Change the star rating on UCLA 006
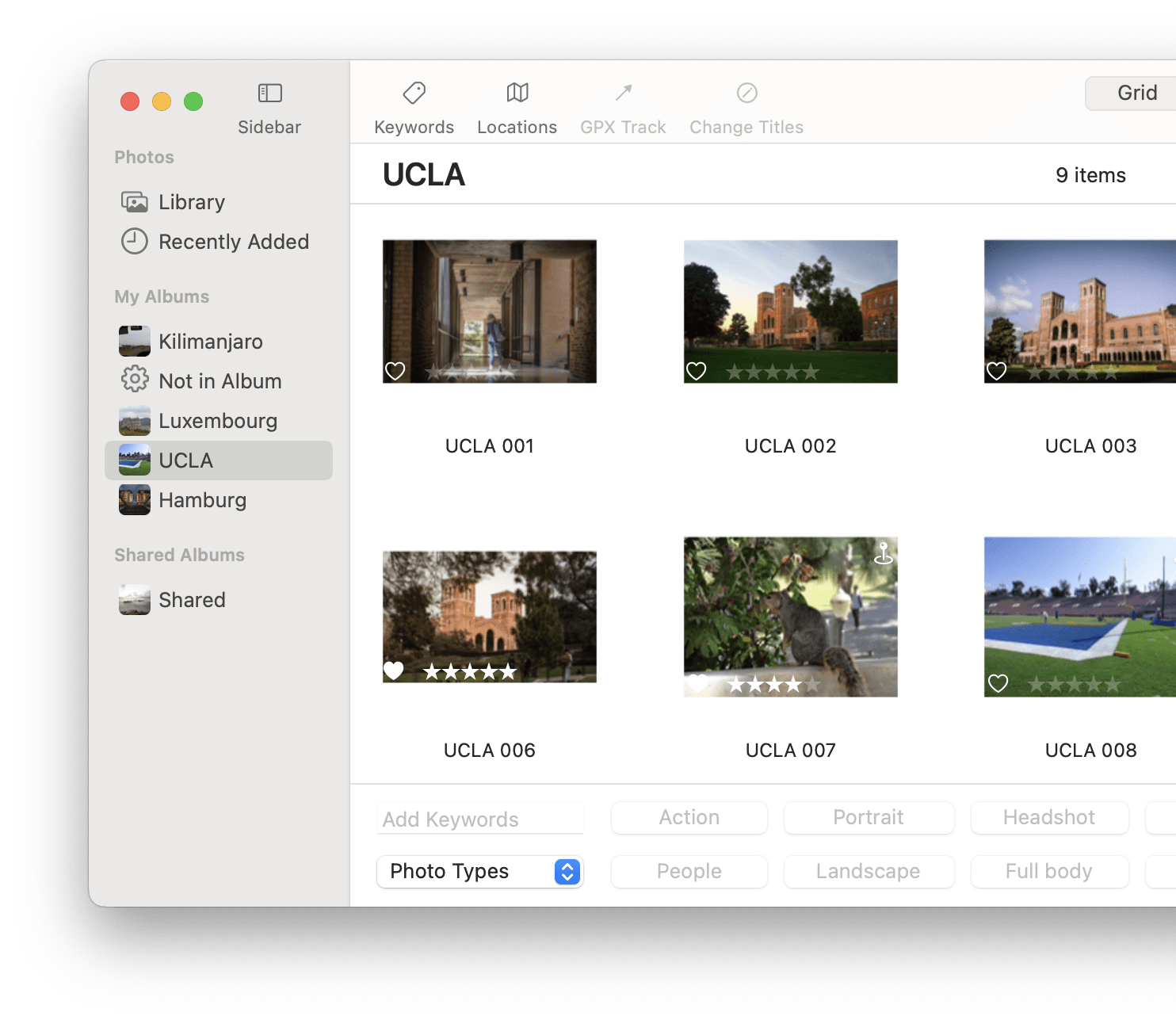The height and width of the screenshot is (1024, 1176). tap(470, 672)
